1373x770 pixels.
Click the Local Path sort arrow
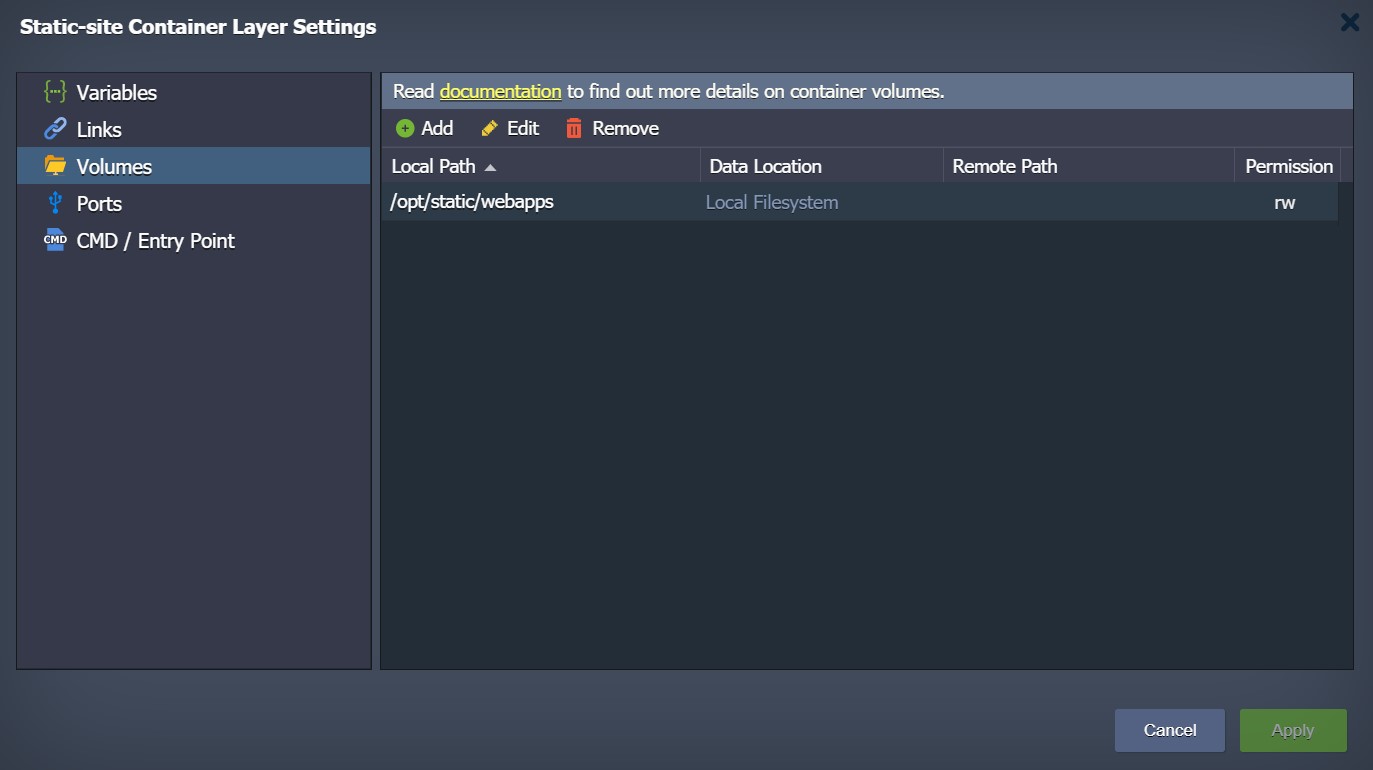point(490,168)
